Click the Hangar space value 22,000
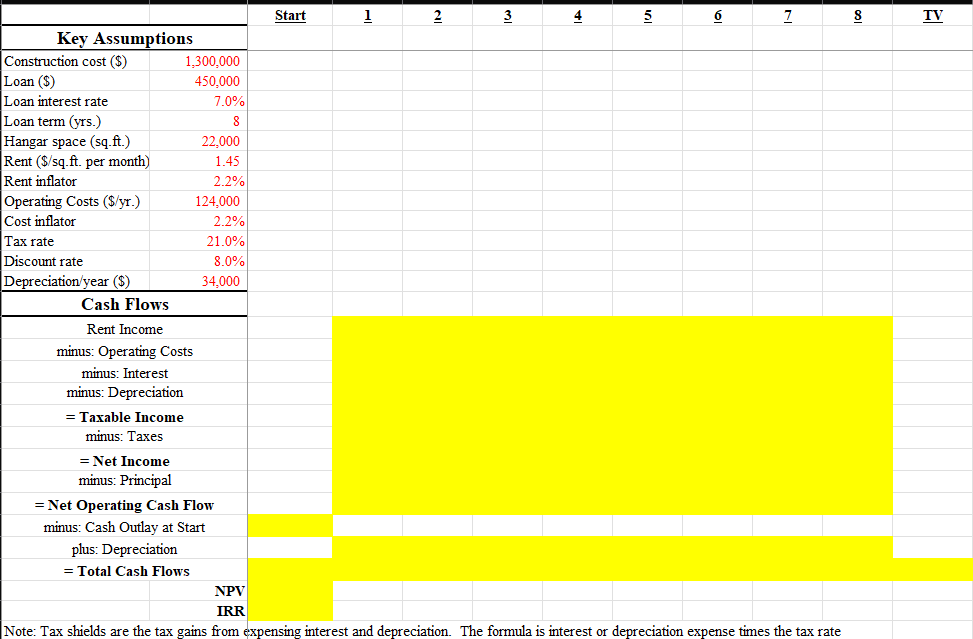Screen dimensions: 973x639 pos(220,141)
